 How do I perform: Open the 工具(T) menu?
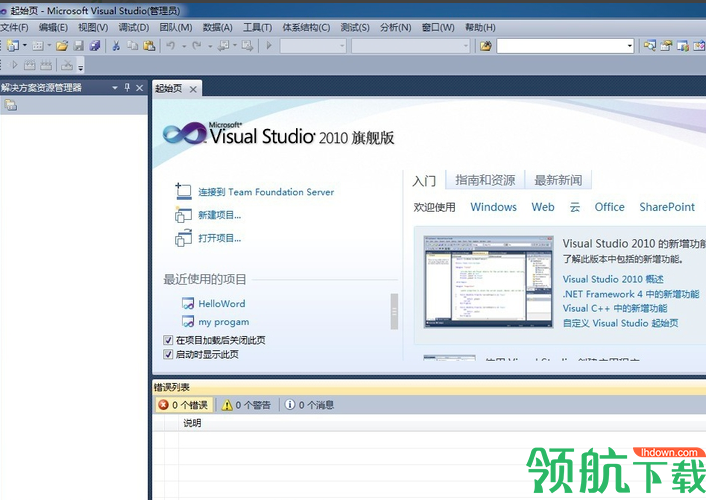258,27
